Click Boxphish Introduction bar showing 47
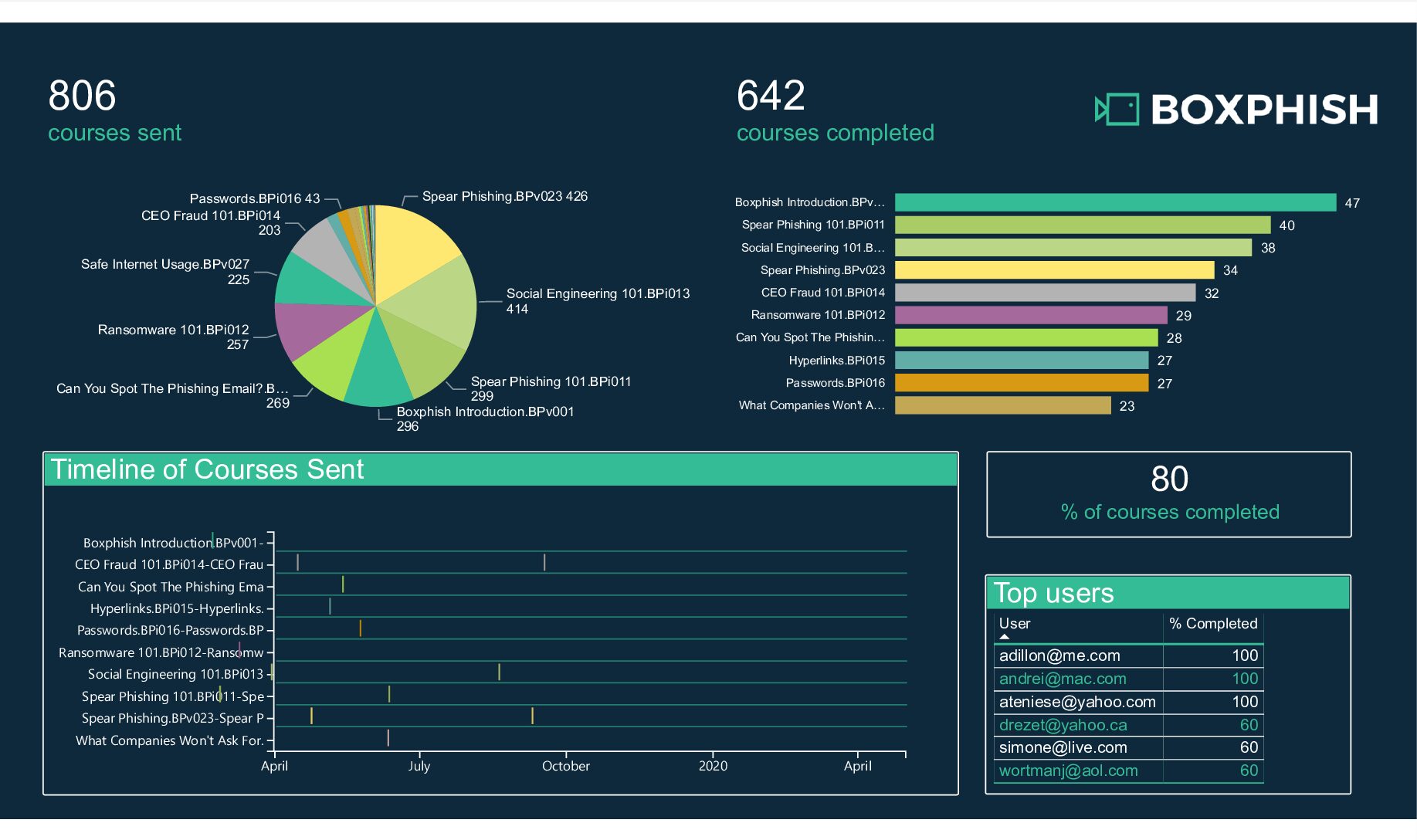1417x840 pixels. point(1114,202)
